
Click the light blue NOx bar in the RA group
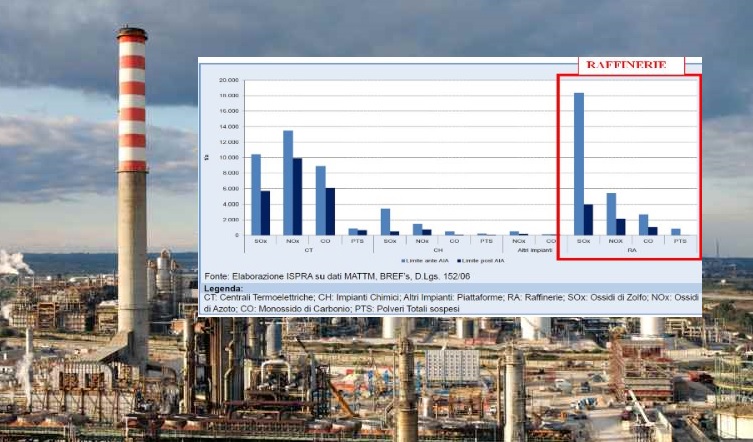tap(611, 214)
